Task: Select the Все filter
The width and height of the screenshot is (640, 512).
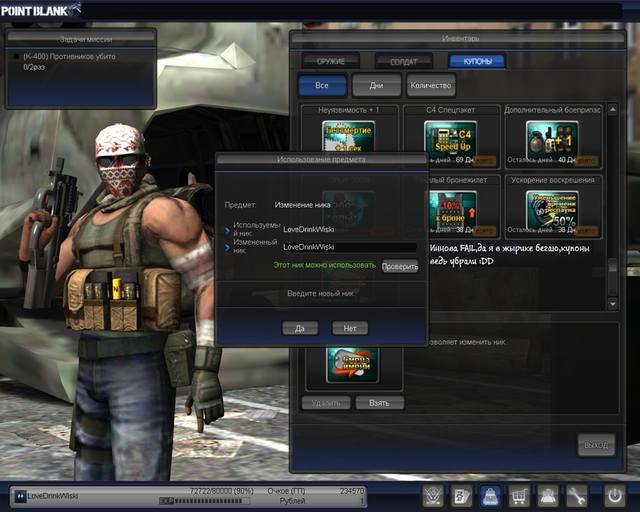Action: coord(322,85)
